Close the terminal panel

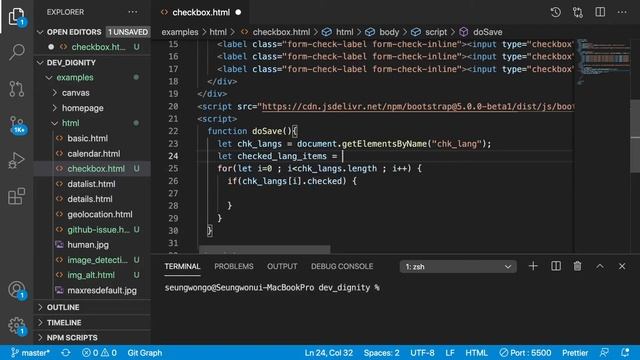pyautogui.click(x=622, y=266)
